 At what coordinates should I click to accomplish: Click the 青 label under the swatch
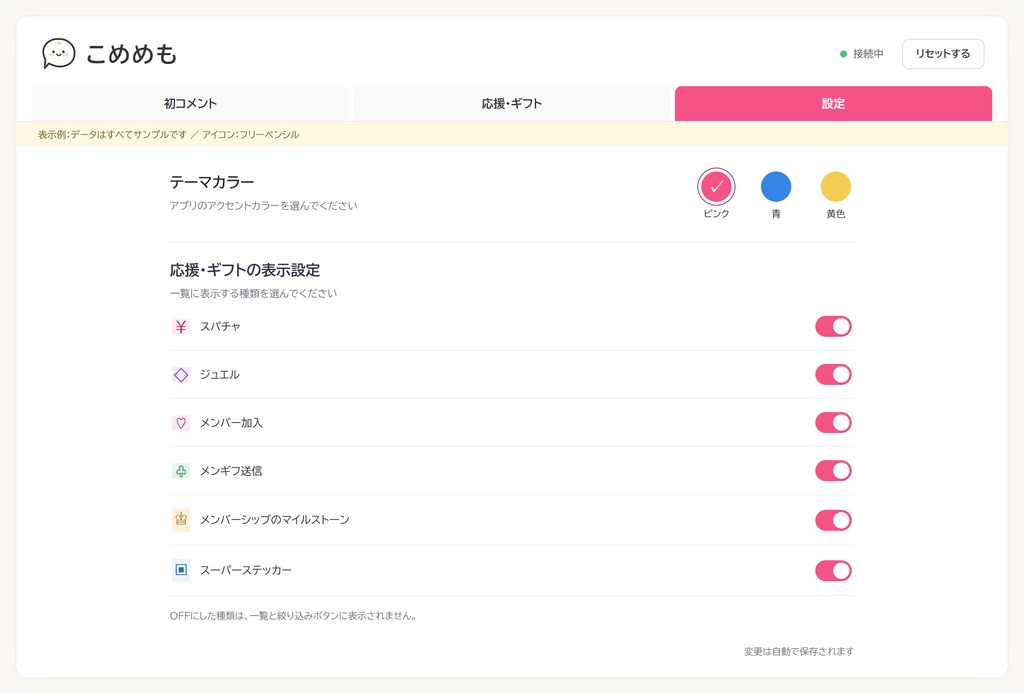[x=776, y=214]
